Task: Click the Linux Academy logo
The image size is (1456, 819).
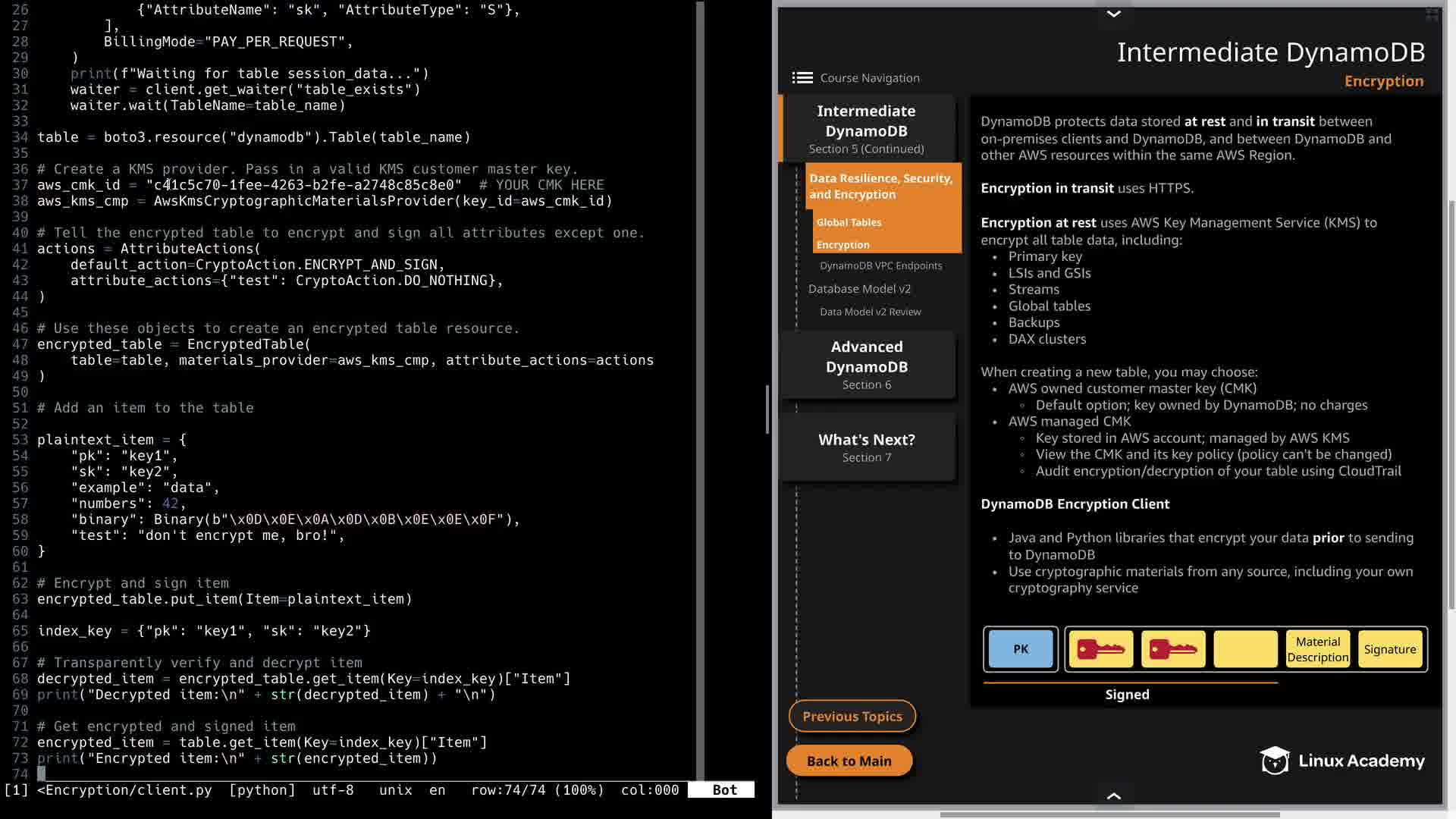Action: click(1342, 761)
